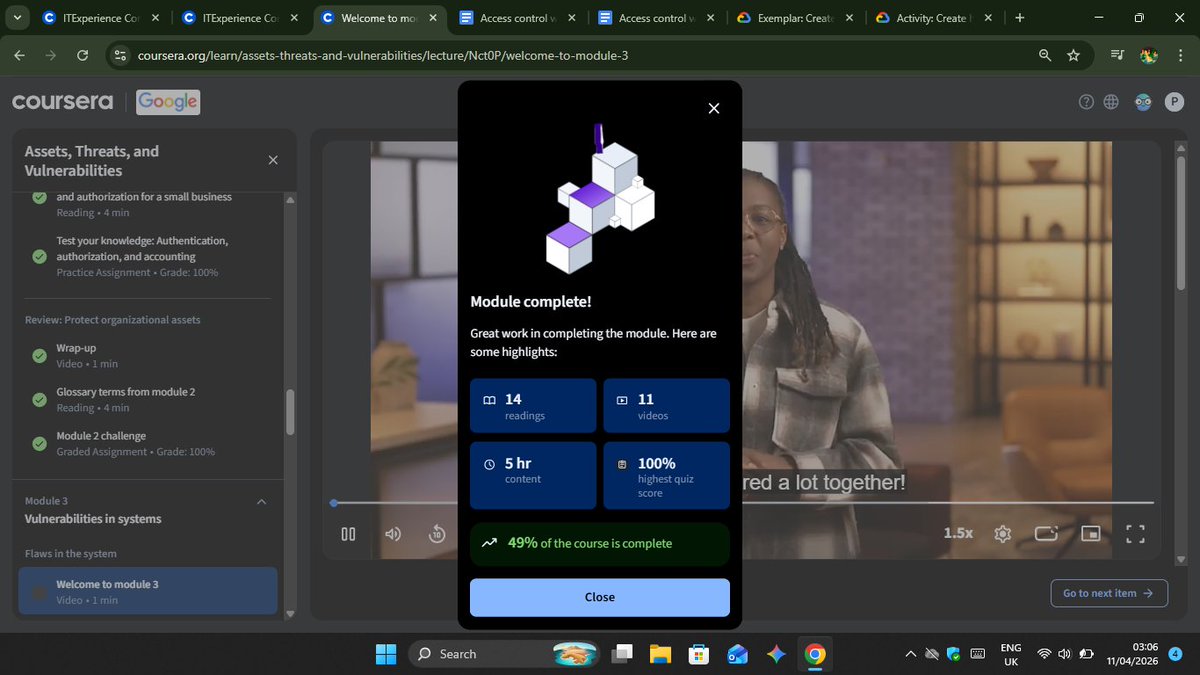Open Module 2 challenge graded assignment

(148, 443)
